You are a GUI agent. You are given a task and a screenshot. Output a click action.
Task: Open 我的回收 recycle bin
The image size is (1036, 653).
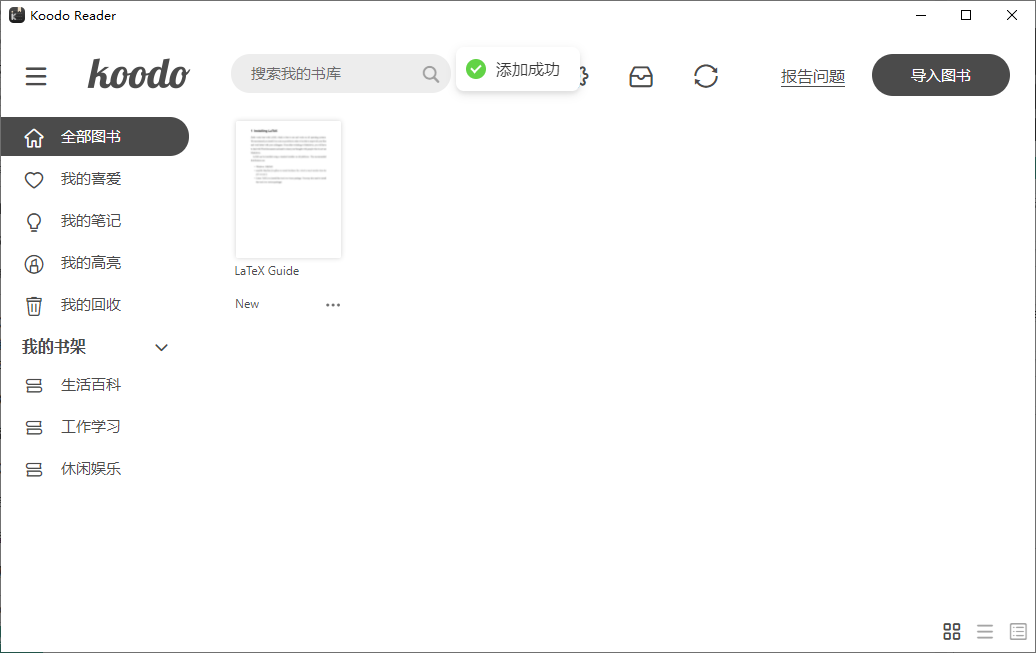88,304
